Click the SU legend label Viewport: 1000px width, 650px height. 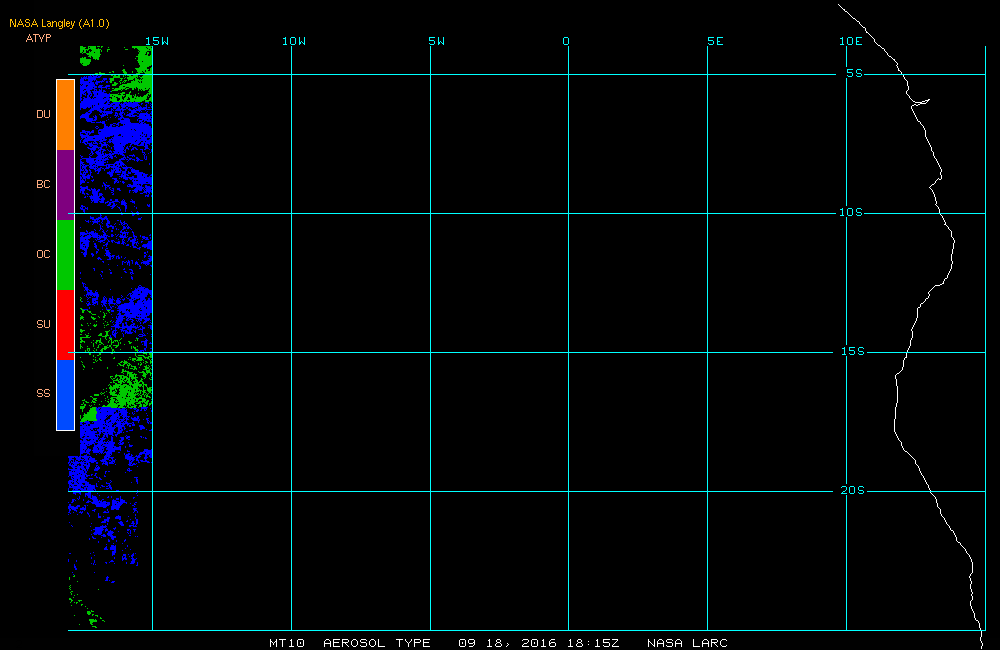point(43,324)
